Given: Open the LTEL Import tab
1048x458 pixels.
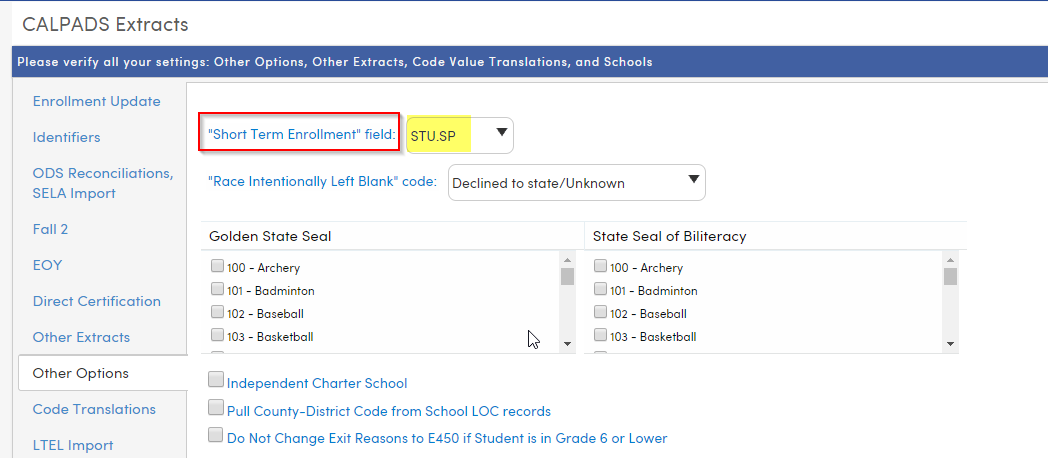Looking at the screenshot, I should (73, 445).
